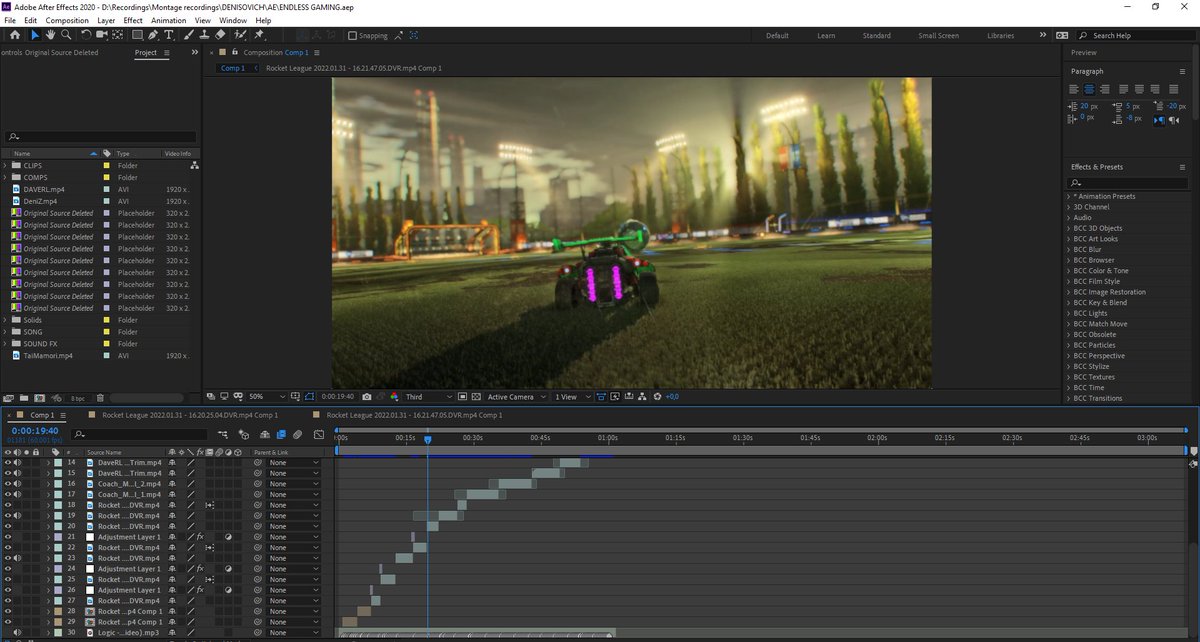Expand the CLIPS folder in Project
This screenshot has width=1200, height=642.
point(5,165)
